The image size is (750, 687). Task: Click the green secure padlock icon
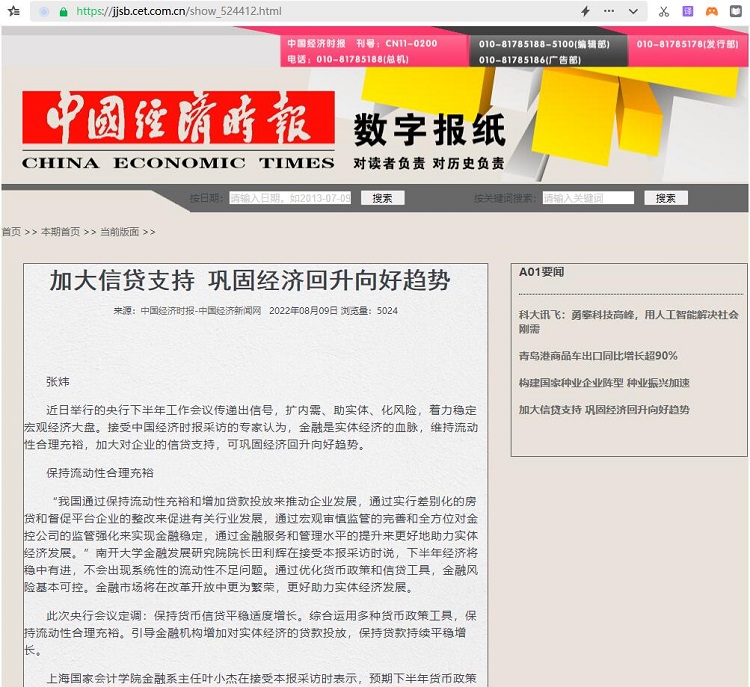pos(64,12)
